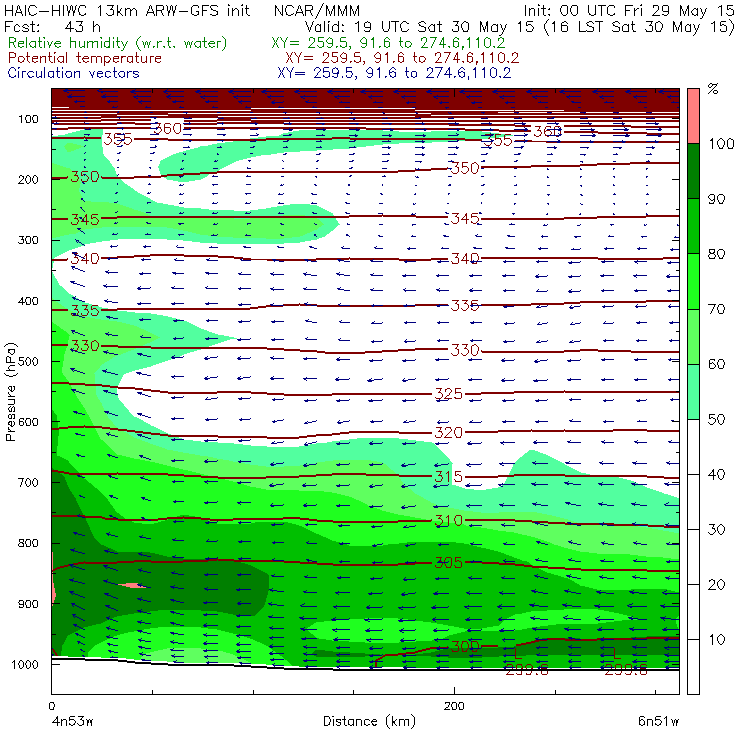The width and height of the screenshot is (740, 740).
Task: Click the '50' colorbar scale label
Action: point(717,419)
